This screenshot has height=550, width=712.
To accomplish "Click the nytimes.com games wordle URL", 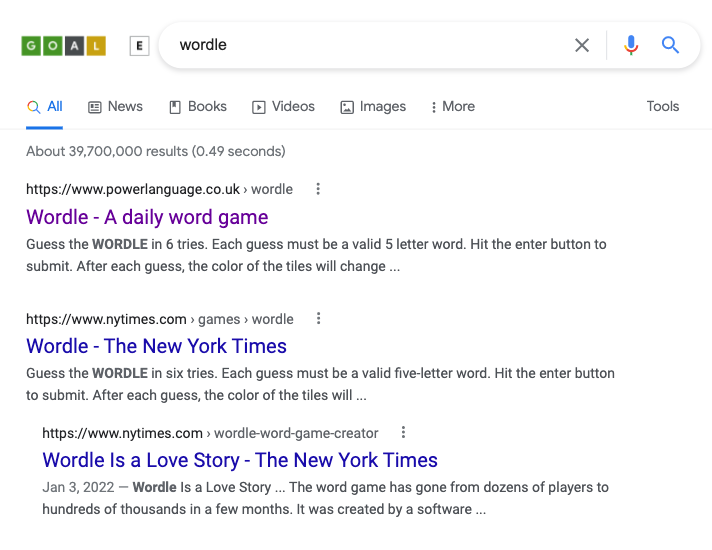I will (160, 319).
